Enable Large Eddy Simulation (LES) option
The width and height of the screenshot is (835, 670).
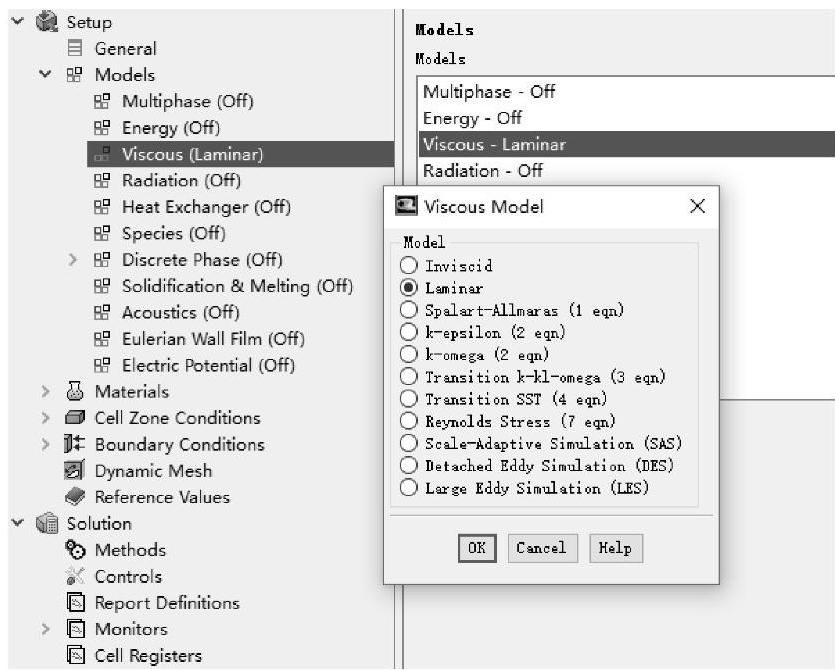[408, 488]
